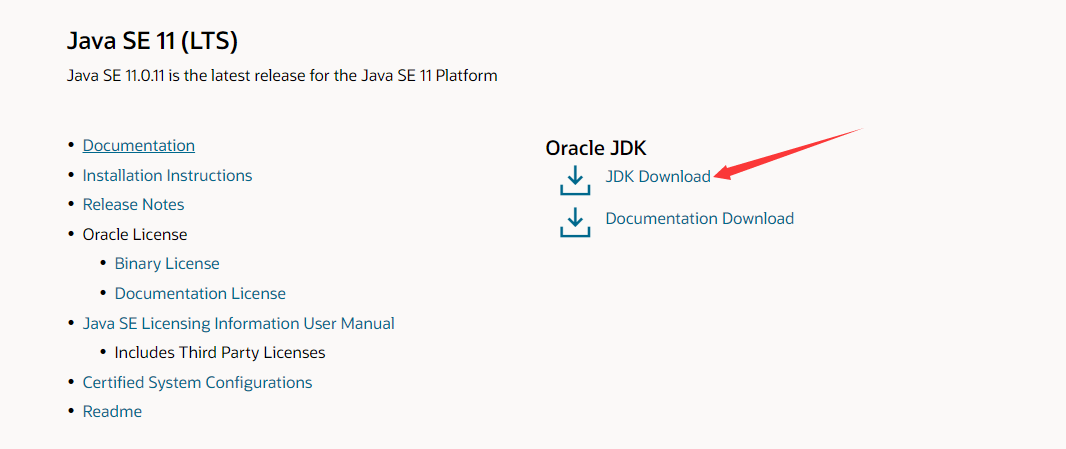Click the download icon beside JDK Download

tap(575, 180)
